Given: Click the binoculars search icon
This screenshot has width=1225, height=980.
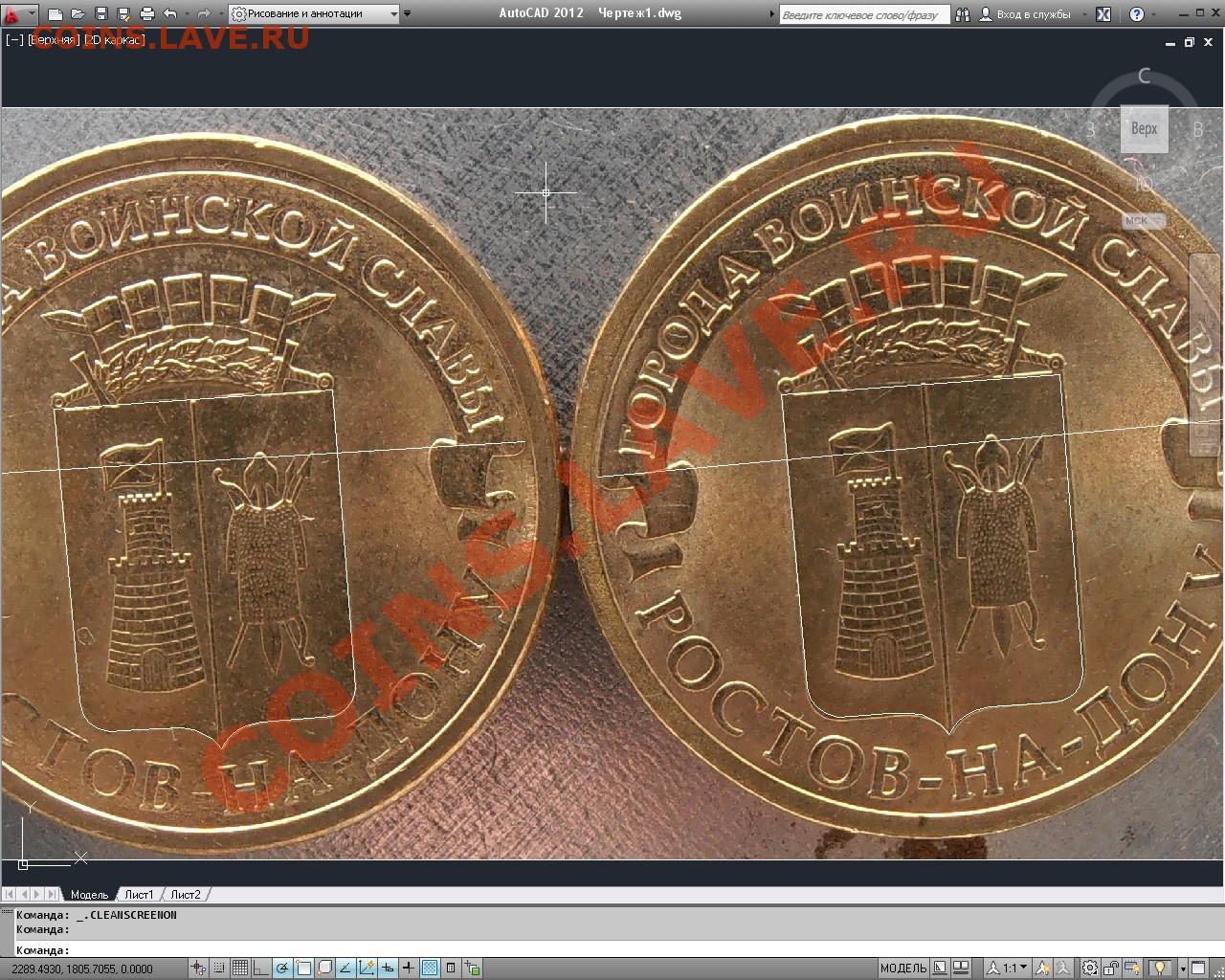Looking at the screenshot, I should (x=963, y=14).
